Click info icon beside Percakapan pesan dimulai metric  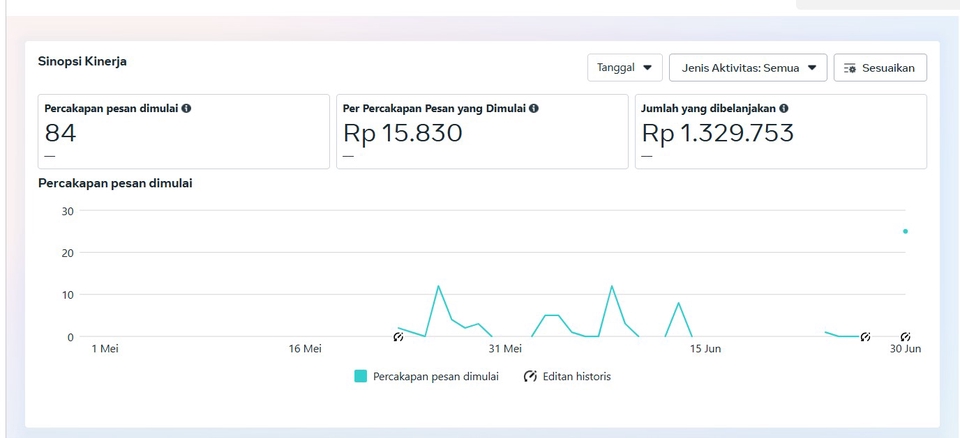pos(187,108)
